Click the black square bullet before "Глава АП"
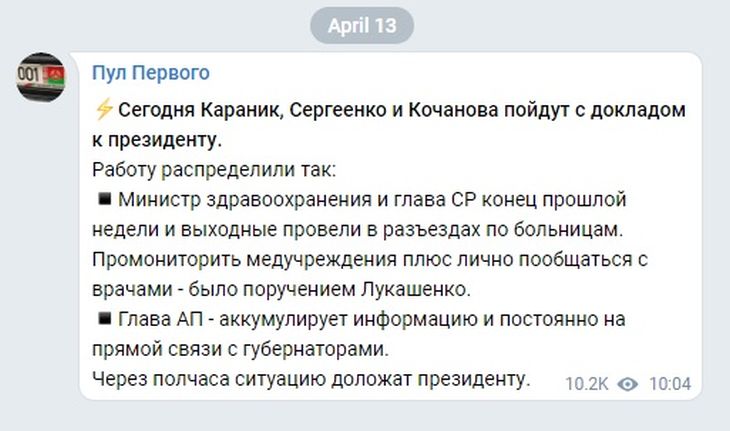730x431 pixels. tap(103, 320)
